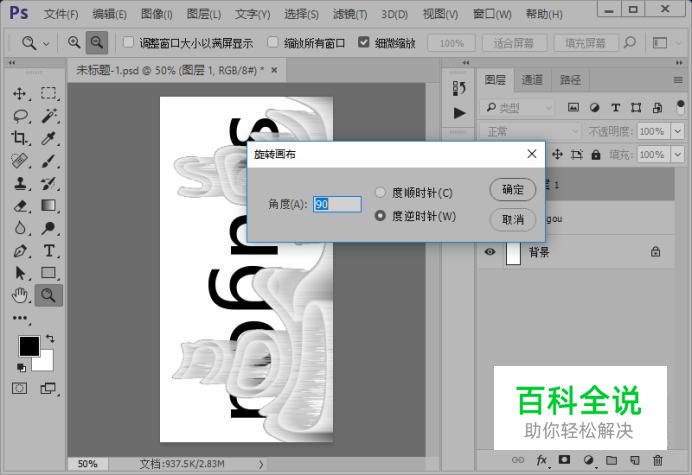The width and height of the screenshot is (692, 475).
Task: Select the Pen tool
Action: pos(19,251)
